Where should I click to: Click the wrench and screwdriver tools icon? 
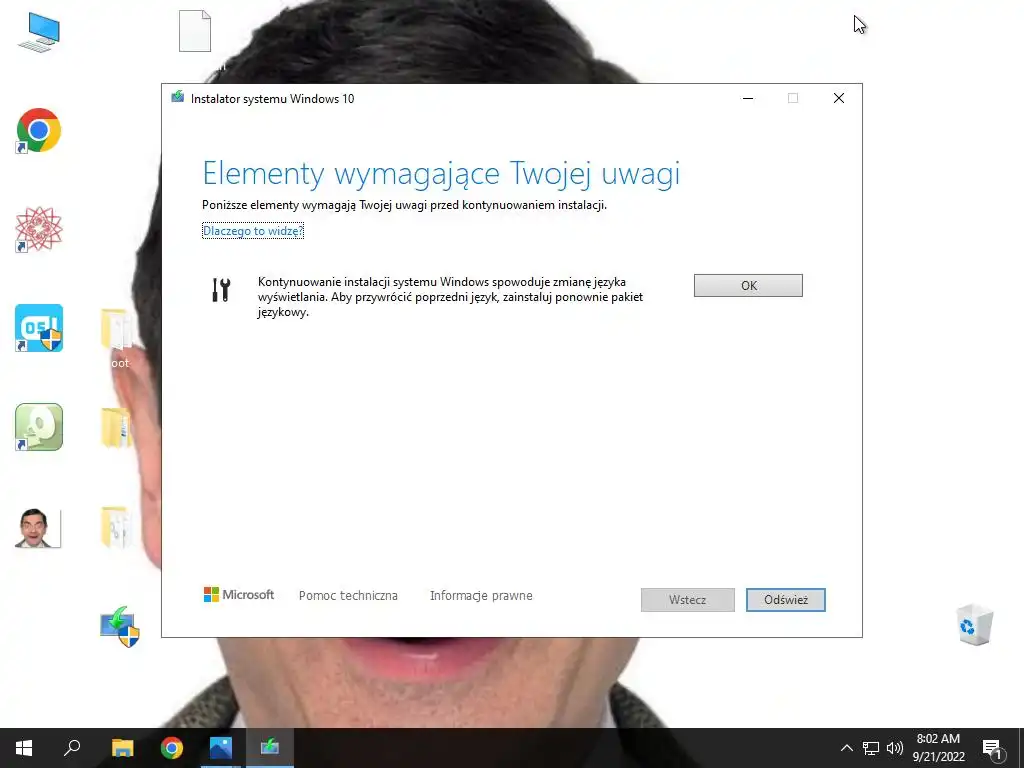[x=221, y=289]
